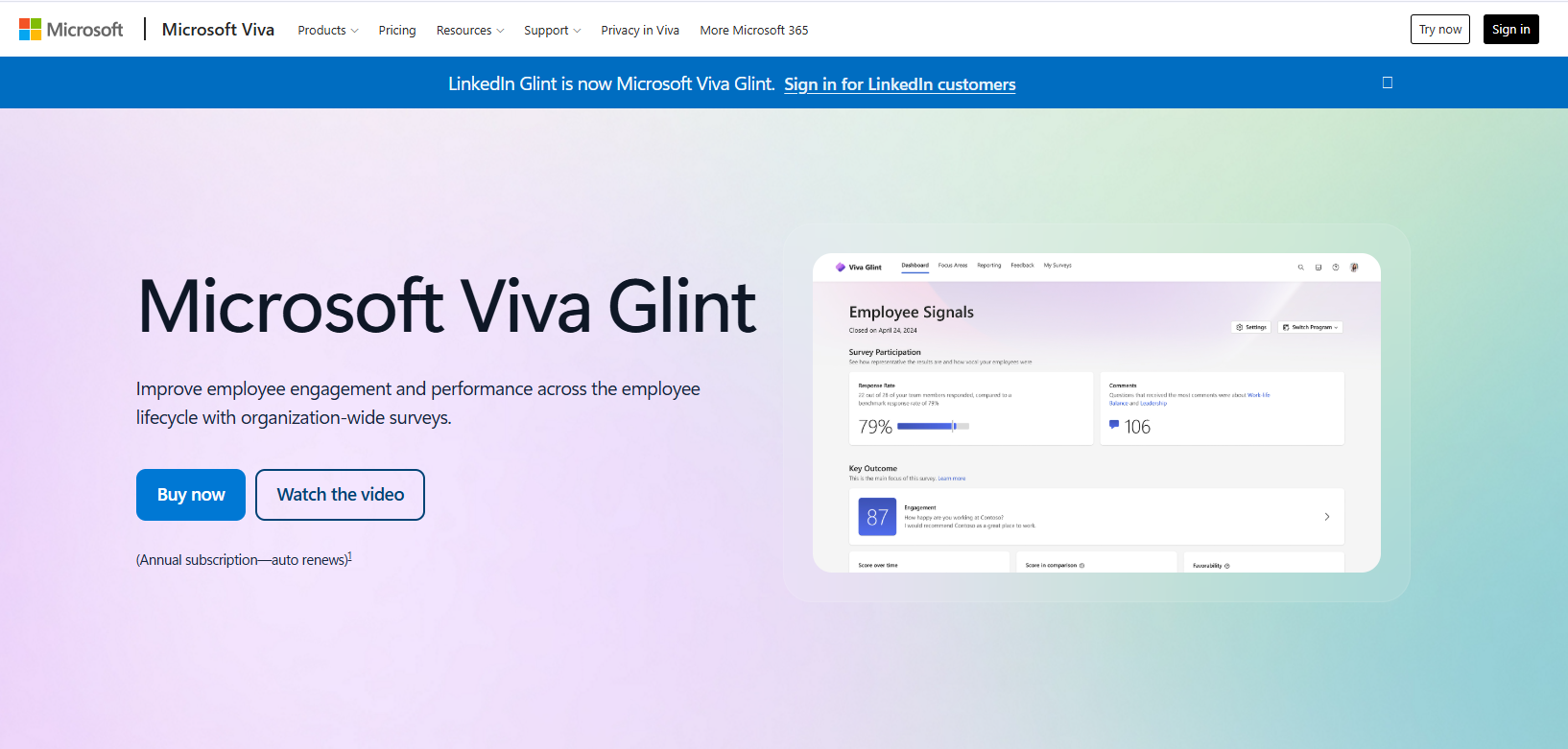Open Sign in for LinkedIn customers link
Screen dimensions: 1568x749
(900, 84)
